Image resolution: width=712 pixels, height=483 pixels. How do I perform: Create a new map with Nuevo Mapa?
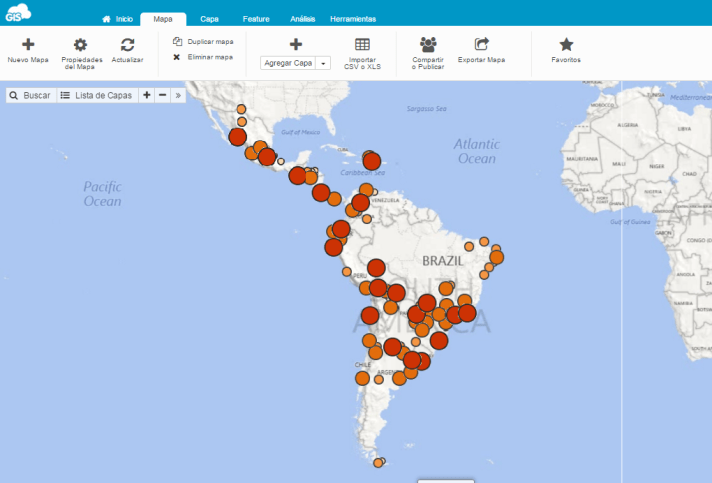click(28, 50)
